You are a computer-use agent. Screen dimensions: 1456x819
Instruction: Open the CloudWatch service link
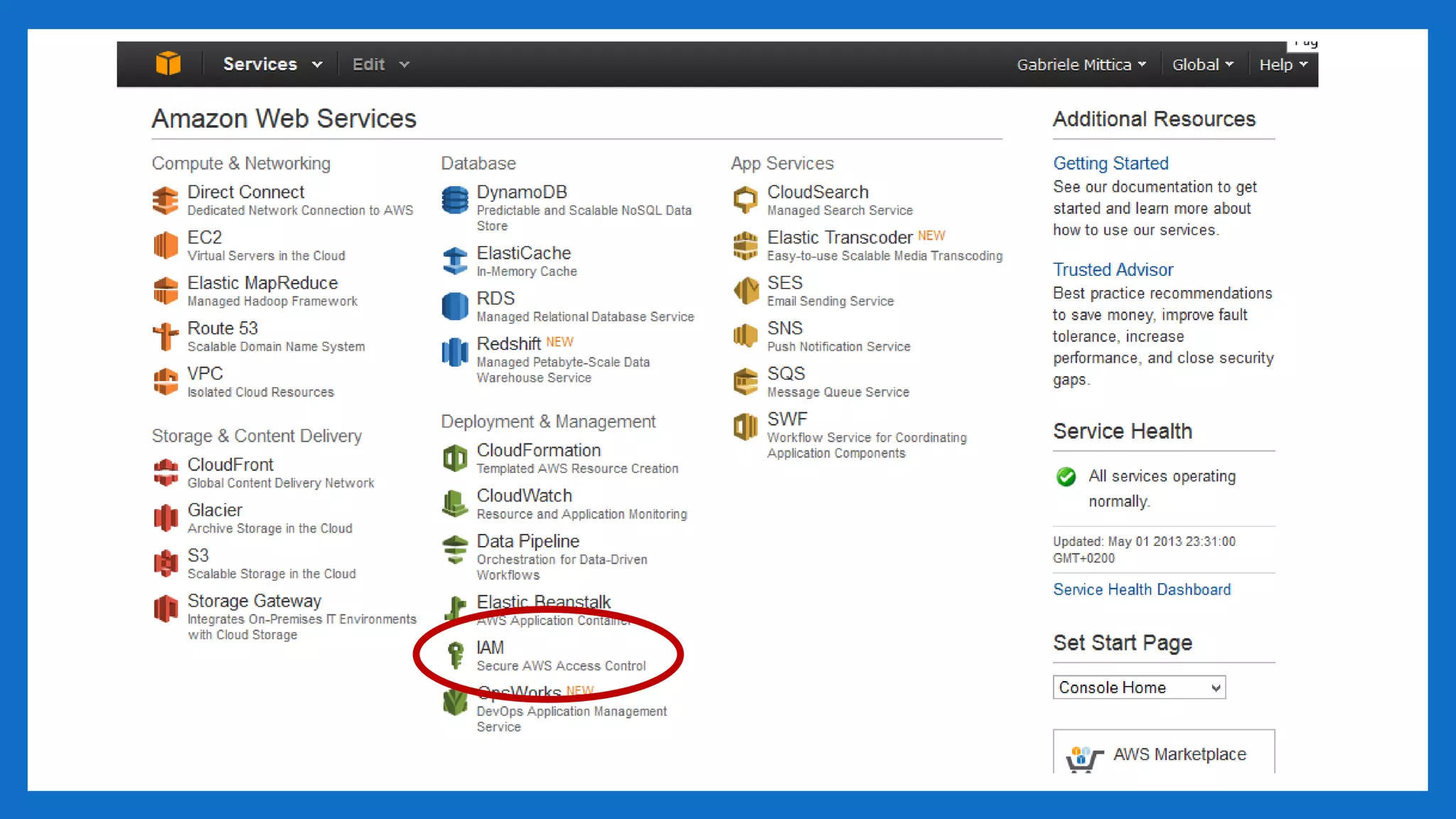tap(524, 496)
